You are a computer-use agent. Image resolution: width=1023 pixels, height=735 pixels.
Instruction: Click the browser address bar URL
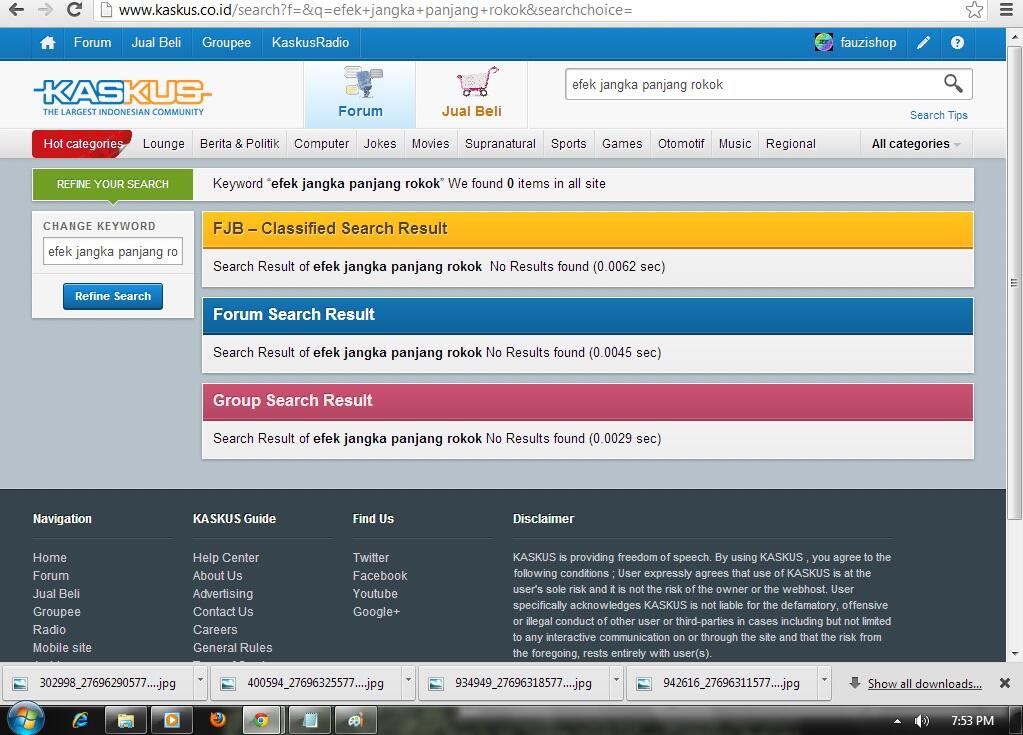(375, 10)
